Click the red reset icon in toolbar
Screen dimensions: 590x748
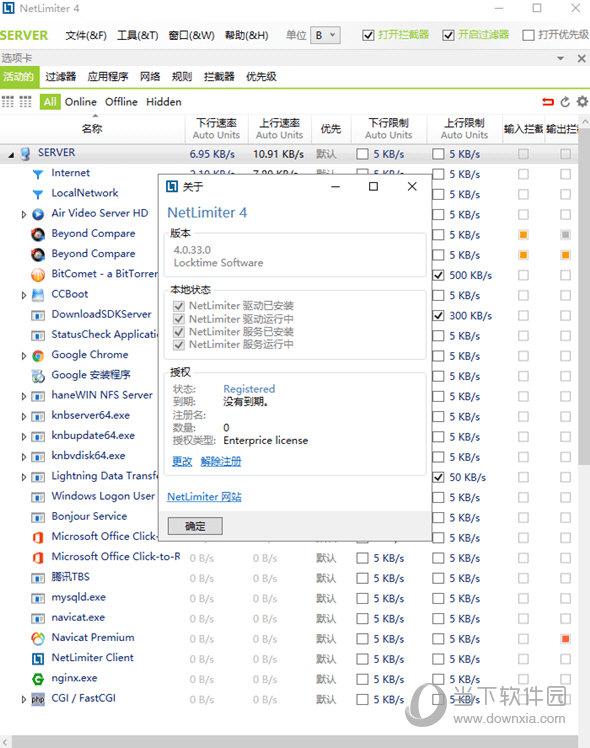pyautogui.click(x=548, y=102)
